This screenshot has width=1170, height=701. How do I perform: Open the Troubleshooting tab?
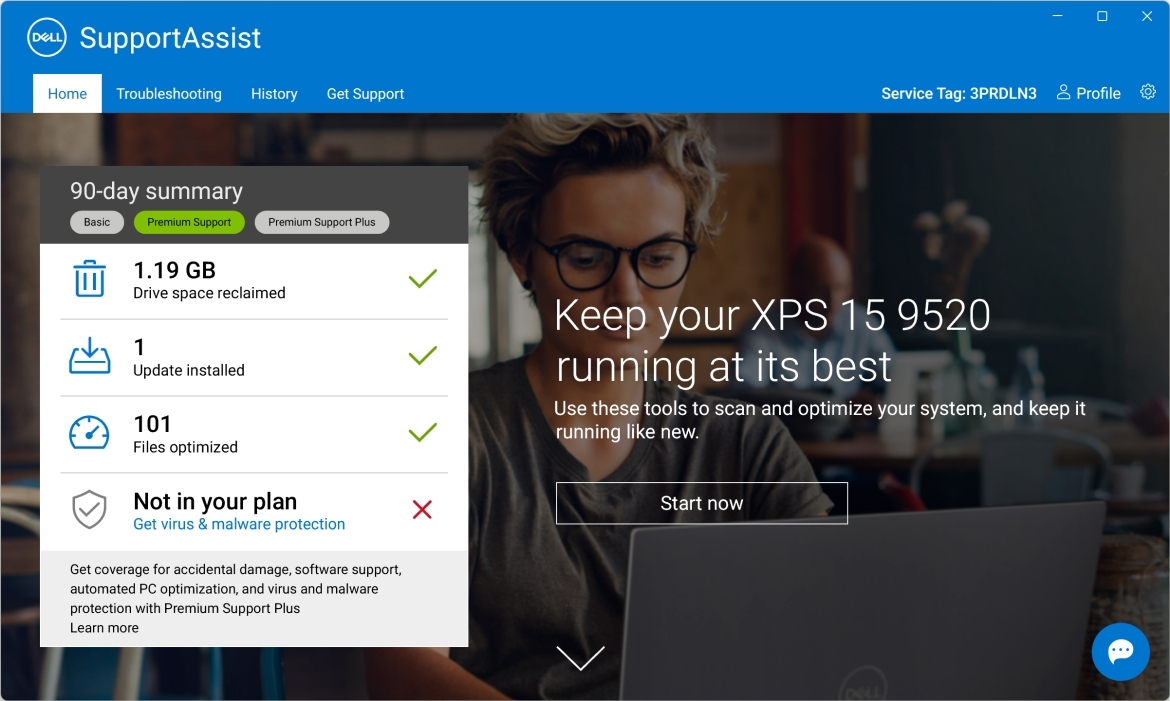(x=169, y=93)
